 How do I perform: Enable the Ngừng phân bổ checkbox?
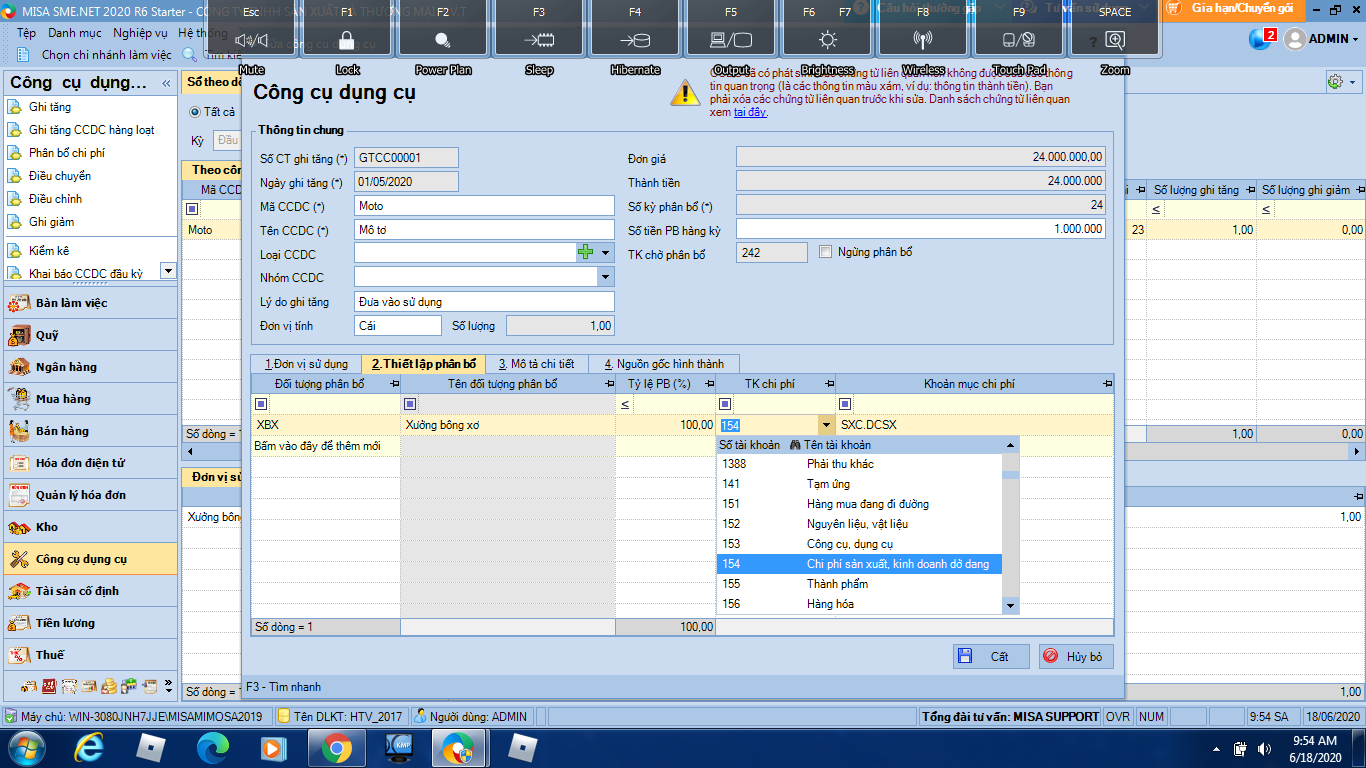pyautogui.click(x=826, y=252)
